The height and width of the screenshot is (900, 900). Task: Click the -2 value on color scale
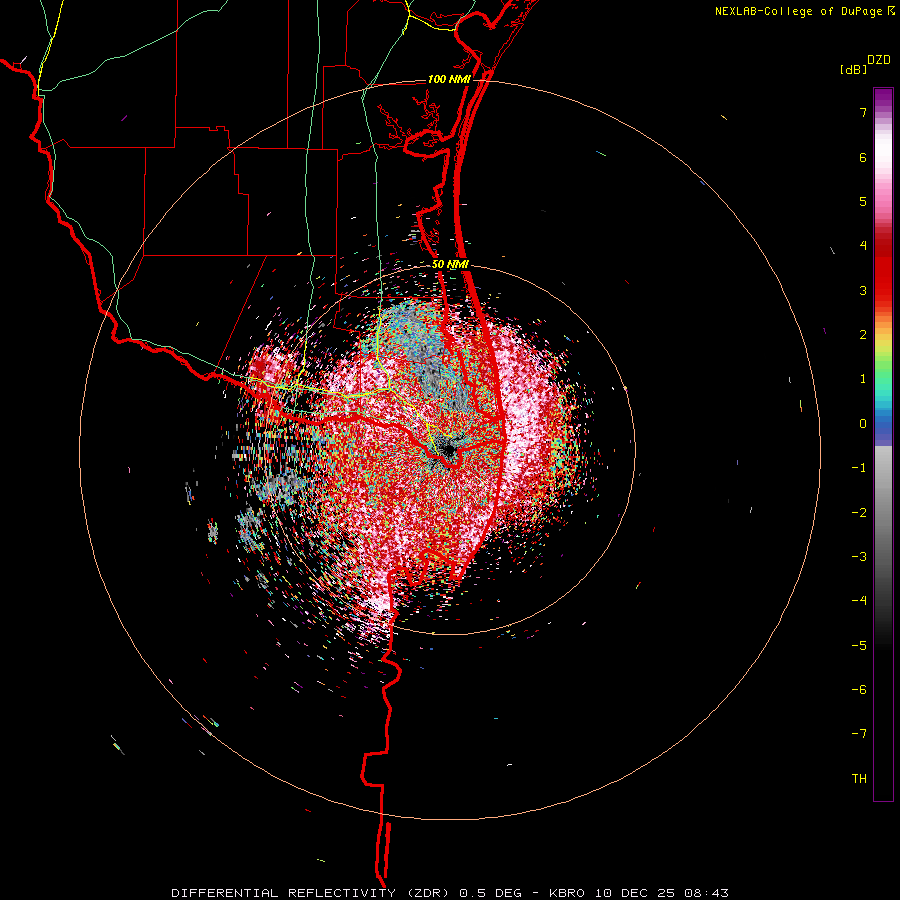[859, 513]
